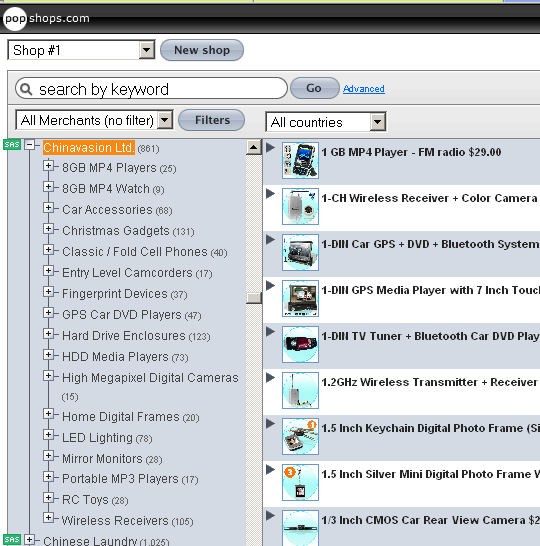Expand the Hard Drive Enclosures category
This screenshot has width=540, height=546.
tap(48, 334)
